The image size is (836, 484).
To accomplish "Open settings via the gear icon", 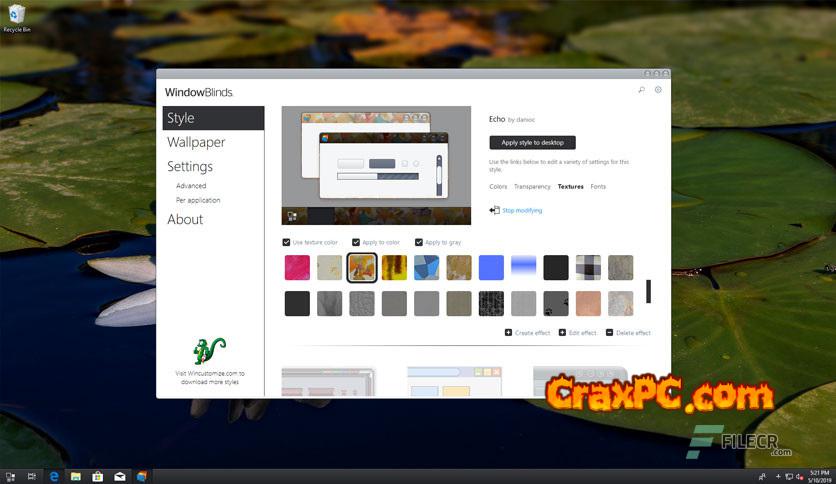I will point(658,90).
